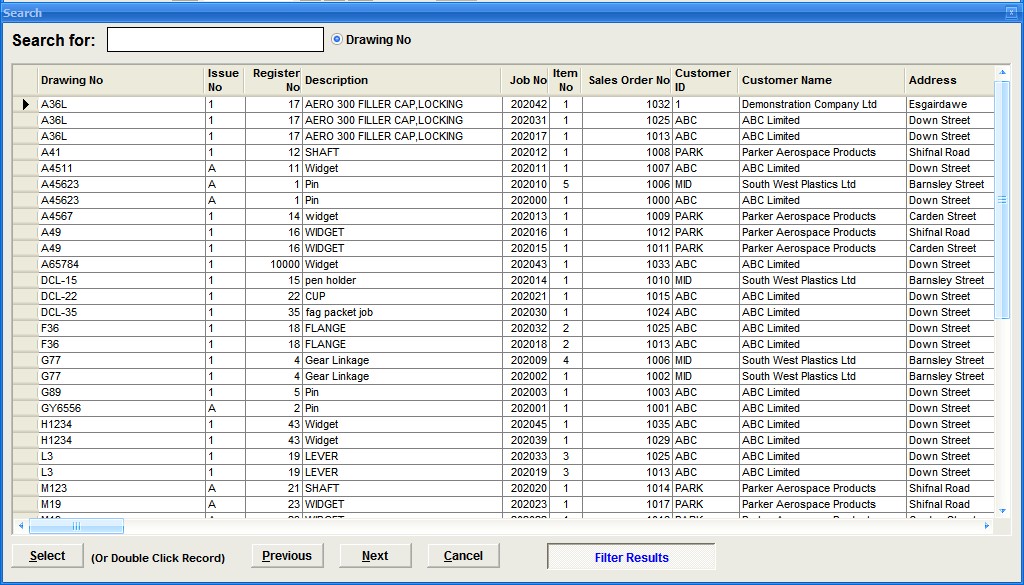Click the Job No column header

click(x=527, y=80)
